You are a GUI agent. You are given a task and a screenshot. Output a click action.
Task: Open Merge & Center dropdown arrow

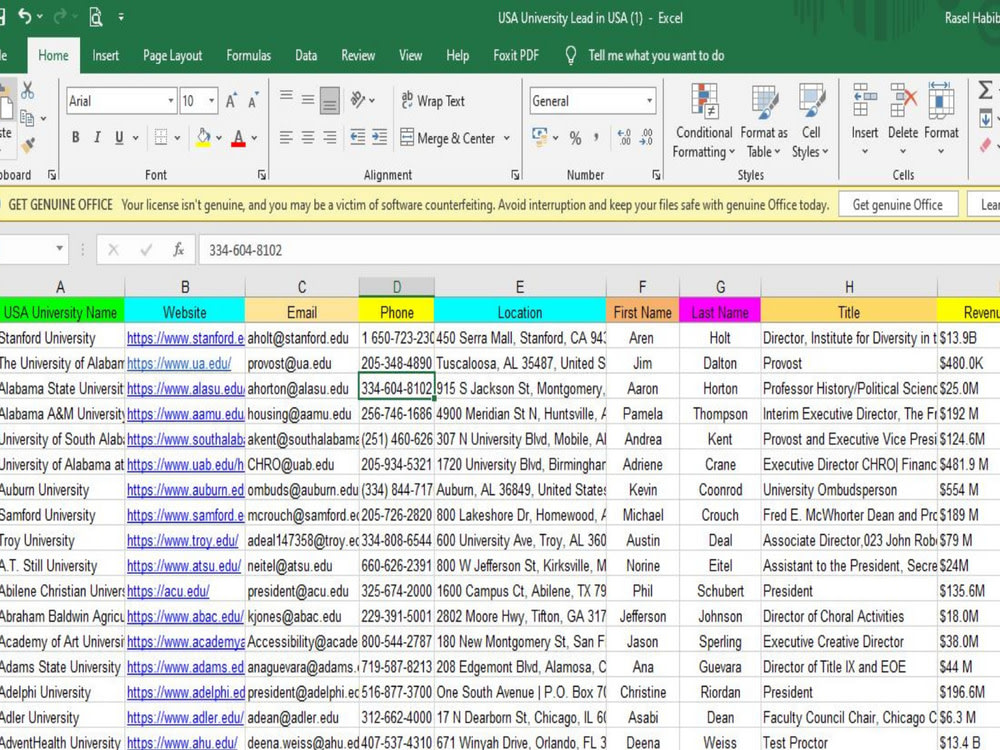(x=507, y=138)
